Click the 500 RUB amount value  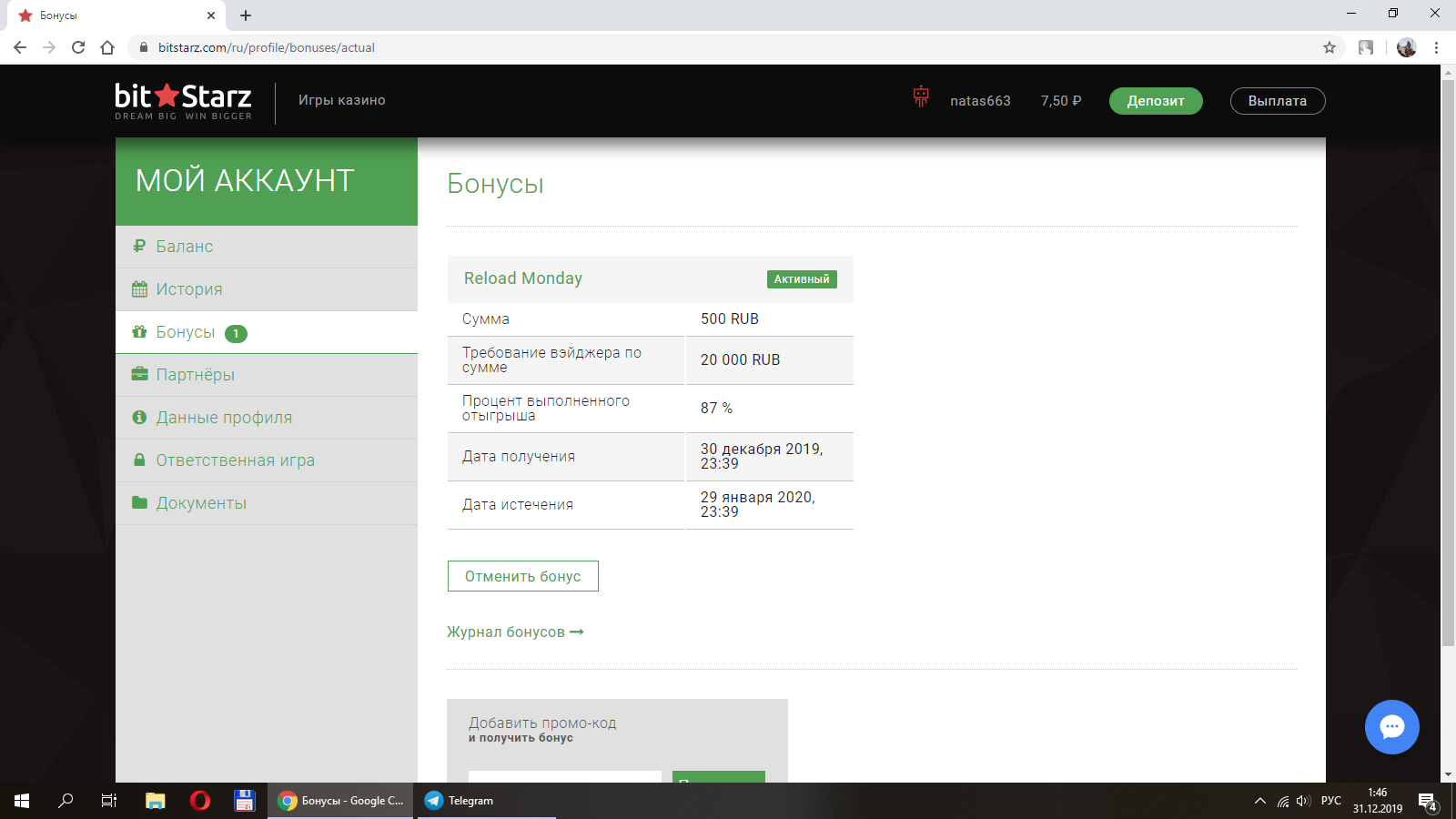tap(730, 318)
